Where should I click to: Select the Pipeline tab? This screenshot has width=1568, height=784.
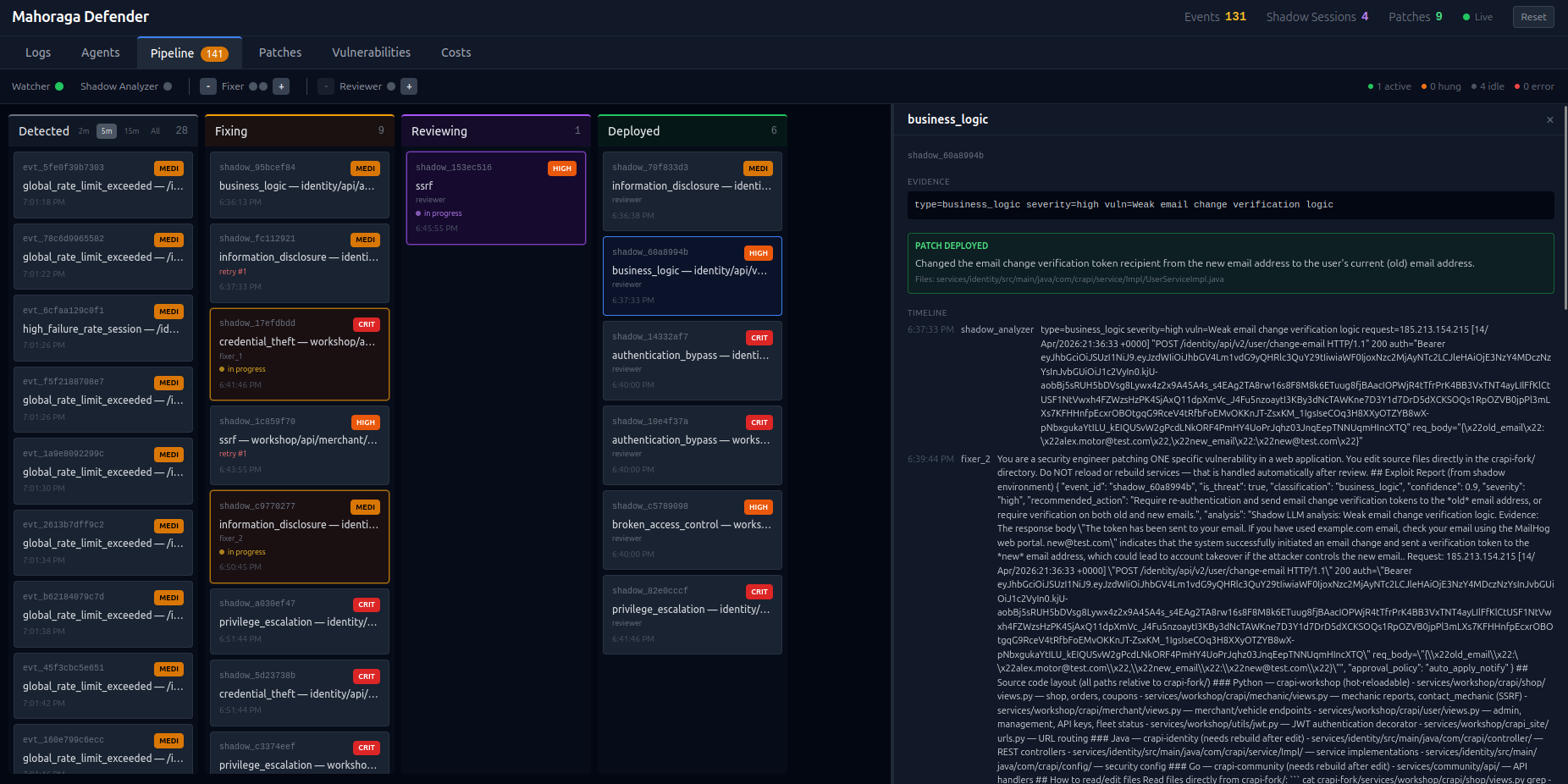[x=190, y=53]
